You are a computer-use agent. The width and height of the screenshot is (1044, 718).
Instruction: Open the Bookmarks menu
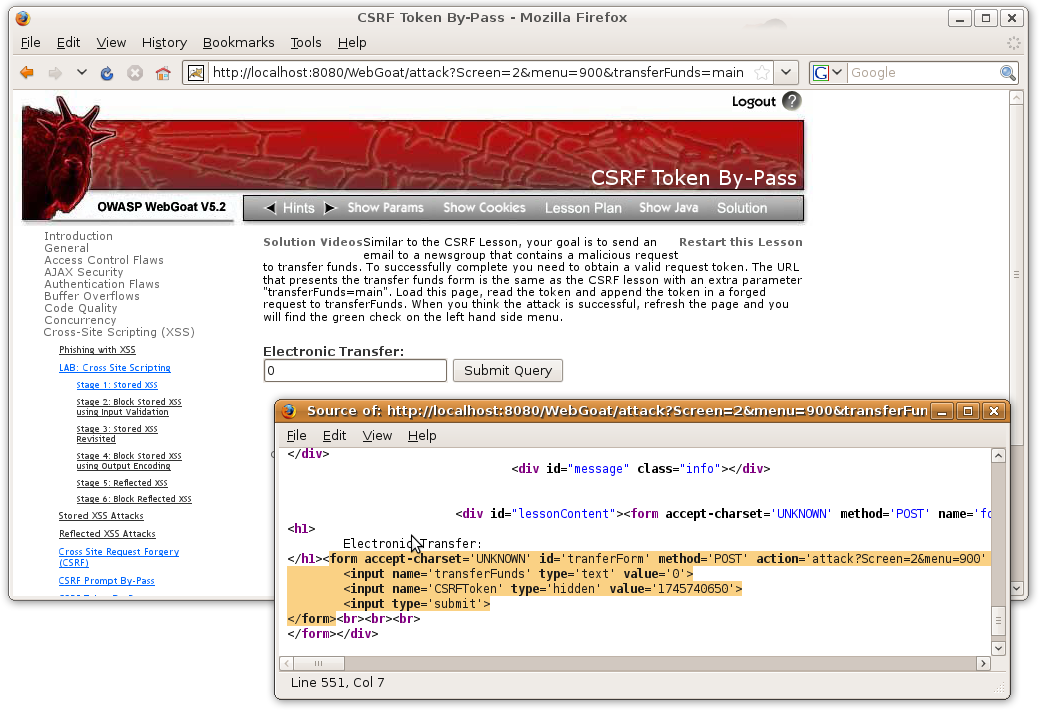point(238,42)
